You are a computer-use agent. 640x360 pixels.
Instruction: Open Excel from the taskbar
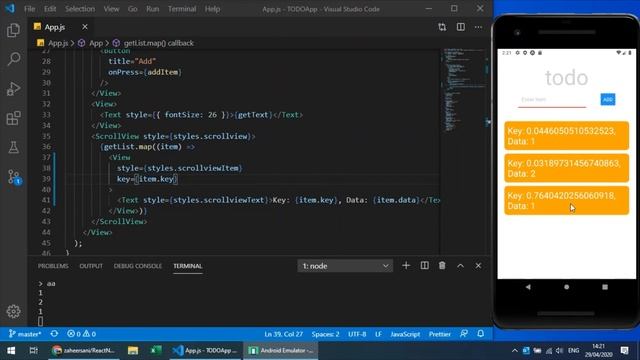(155, 351)
